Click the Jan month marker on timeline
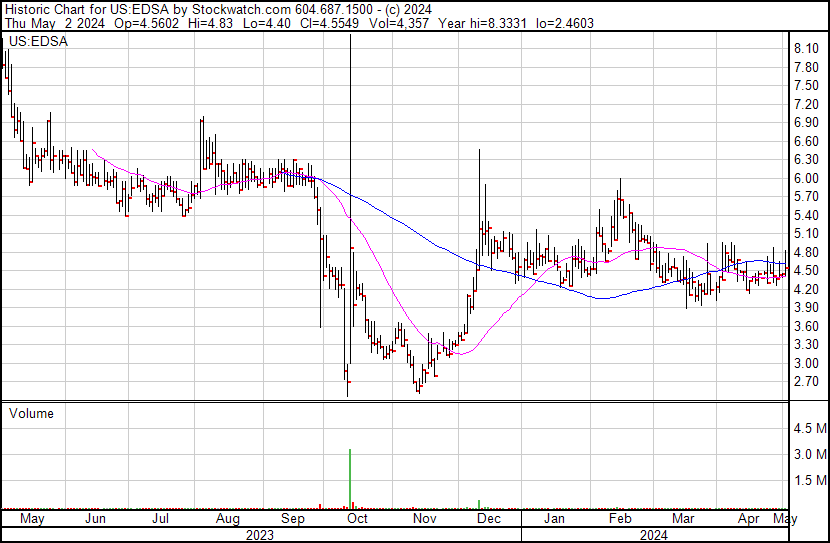This screenshot has width=830, height=543. click(554, 519)
